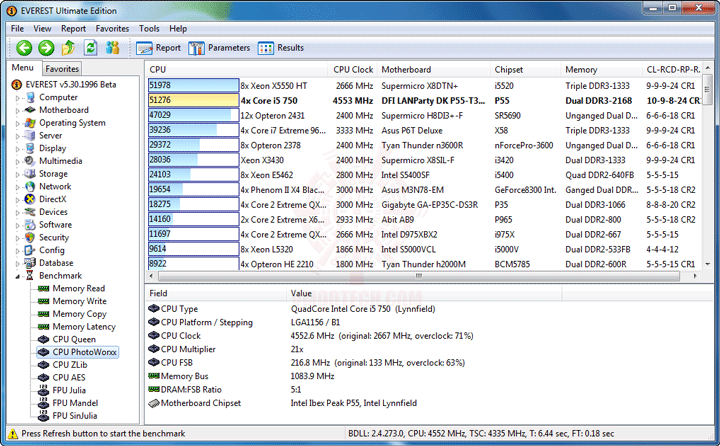Viewport: 720px width, 446px height.
Task: Click the Chipset column header
Action: coord(525,70)
